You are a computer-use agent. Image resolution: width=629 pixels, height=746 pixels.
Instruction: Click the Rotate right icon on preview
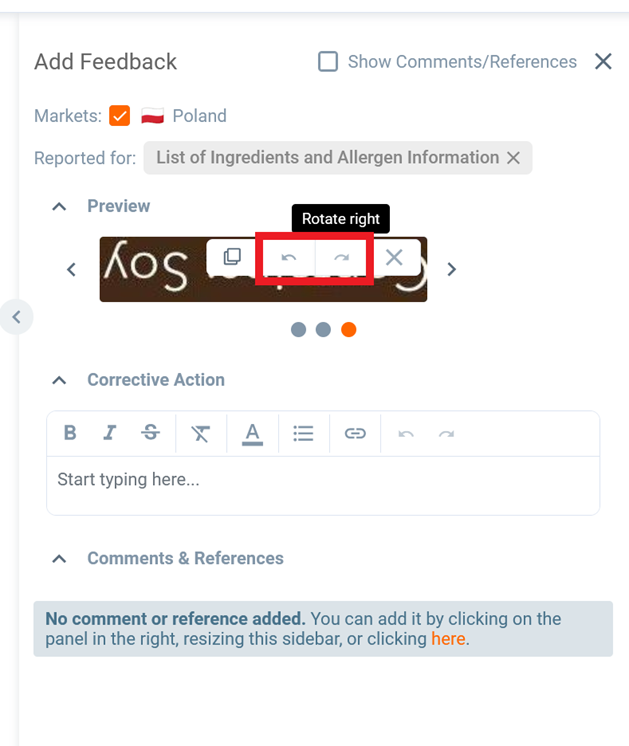(x=342, y=258)
